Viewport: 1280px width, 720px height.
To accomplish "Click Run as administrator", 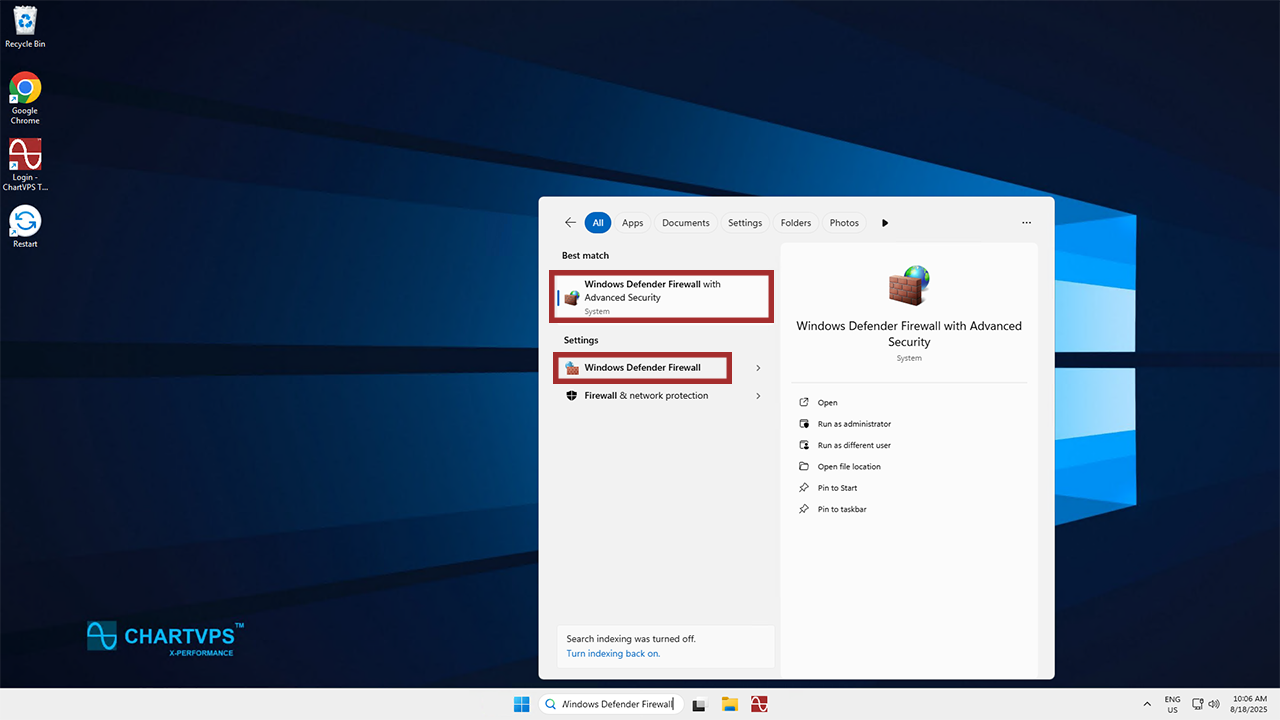I will pos(853,424).
